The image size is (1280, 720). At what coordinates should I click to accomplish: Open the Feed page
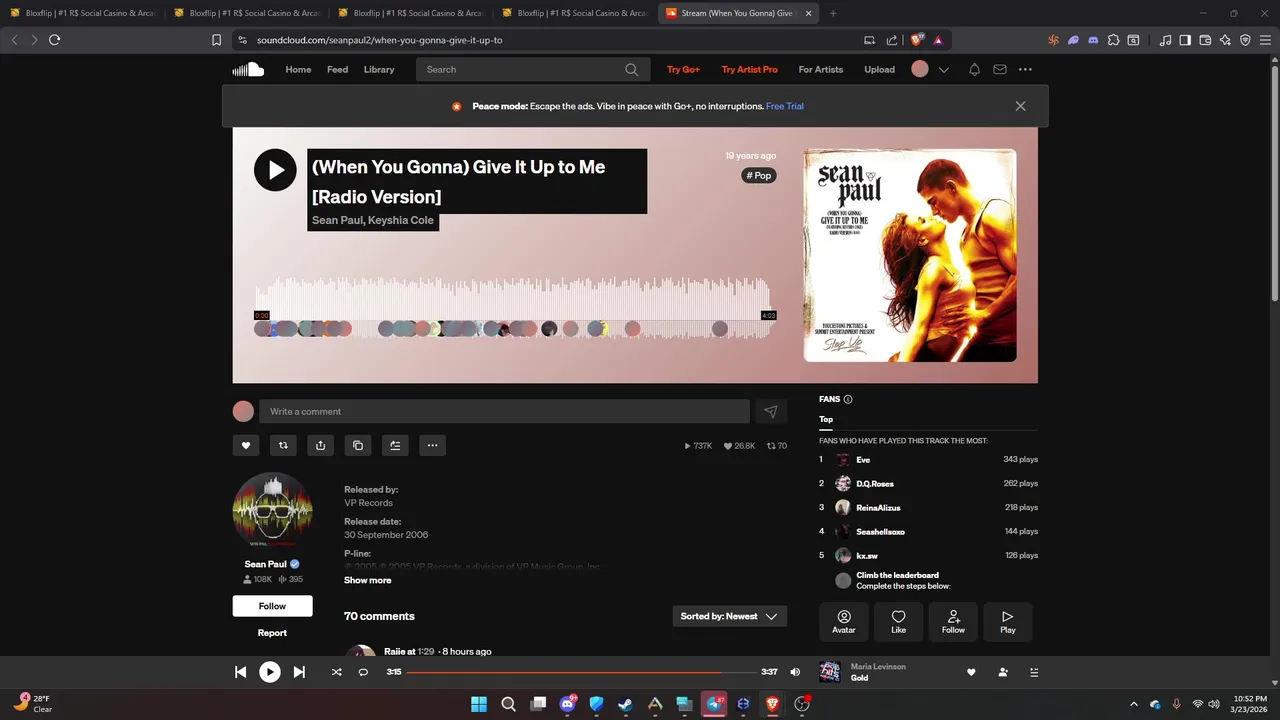(337, 69)
